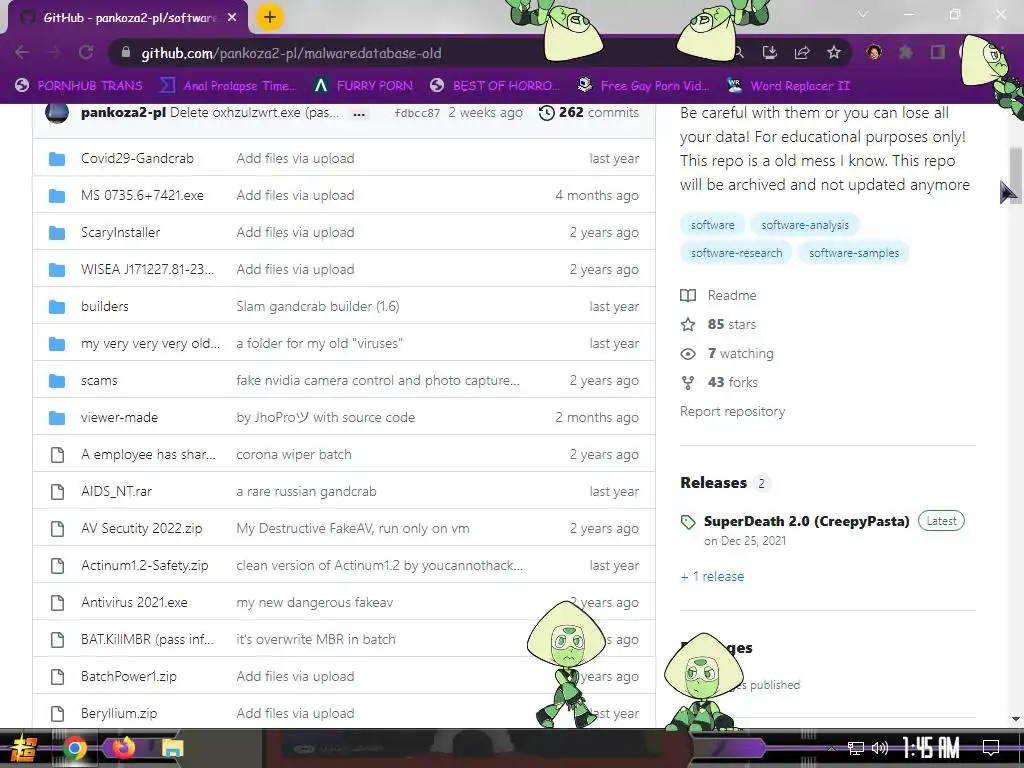Open the MS 0735.6+7421.exe folder

[142, 195]
